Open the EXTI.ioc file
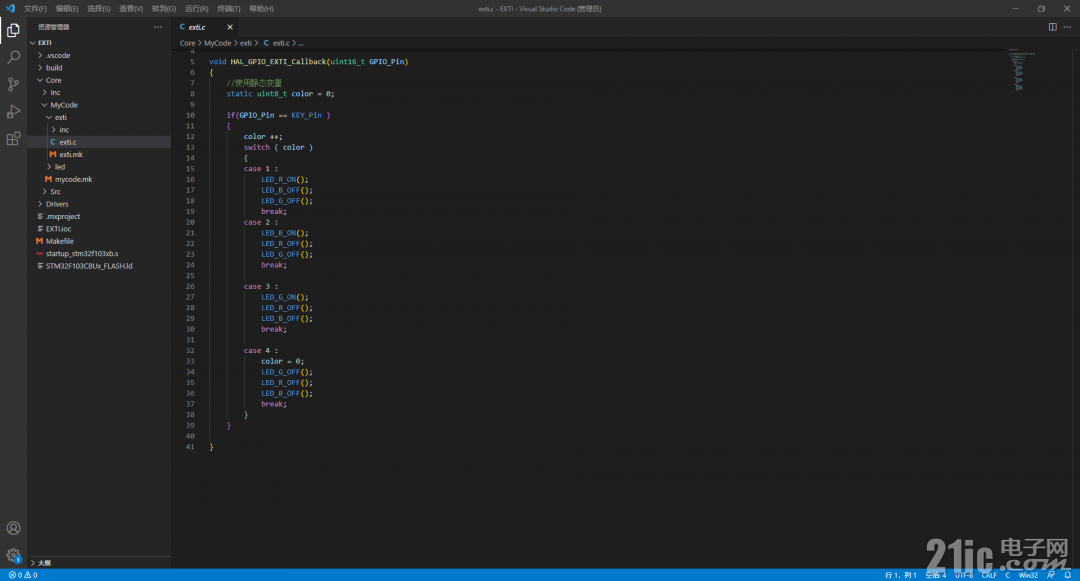1080x581 pixels. (x=99, y=229)
